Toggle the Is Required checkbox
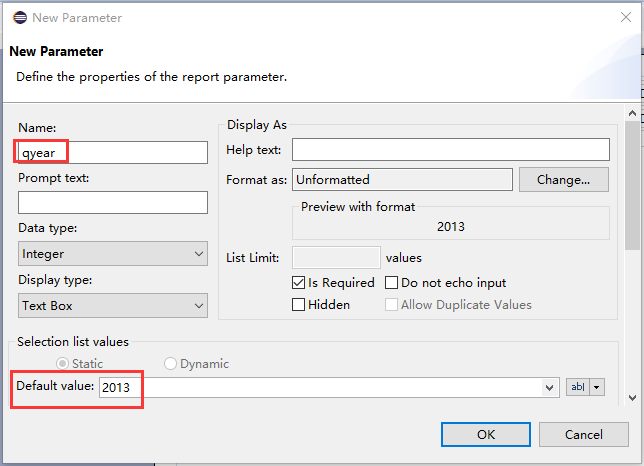 pyautogui.click(x=299, y=283)
